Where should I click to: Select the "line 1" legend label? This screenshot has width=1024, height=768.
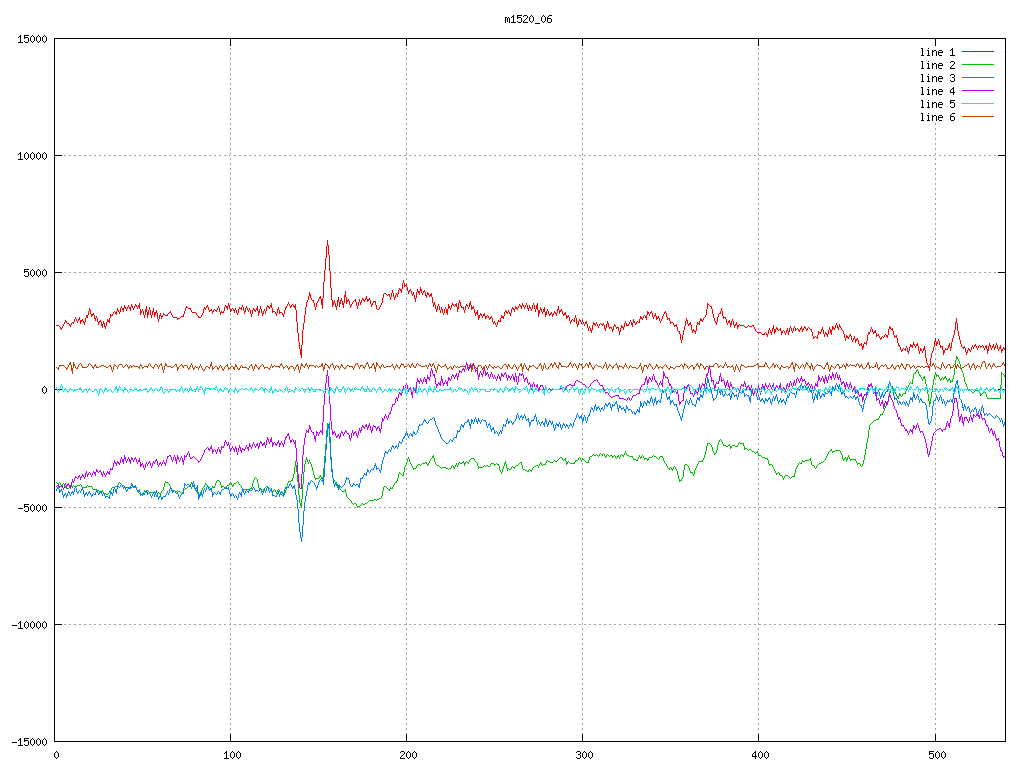(937, 52)
